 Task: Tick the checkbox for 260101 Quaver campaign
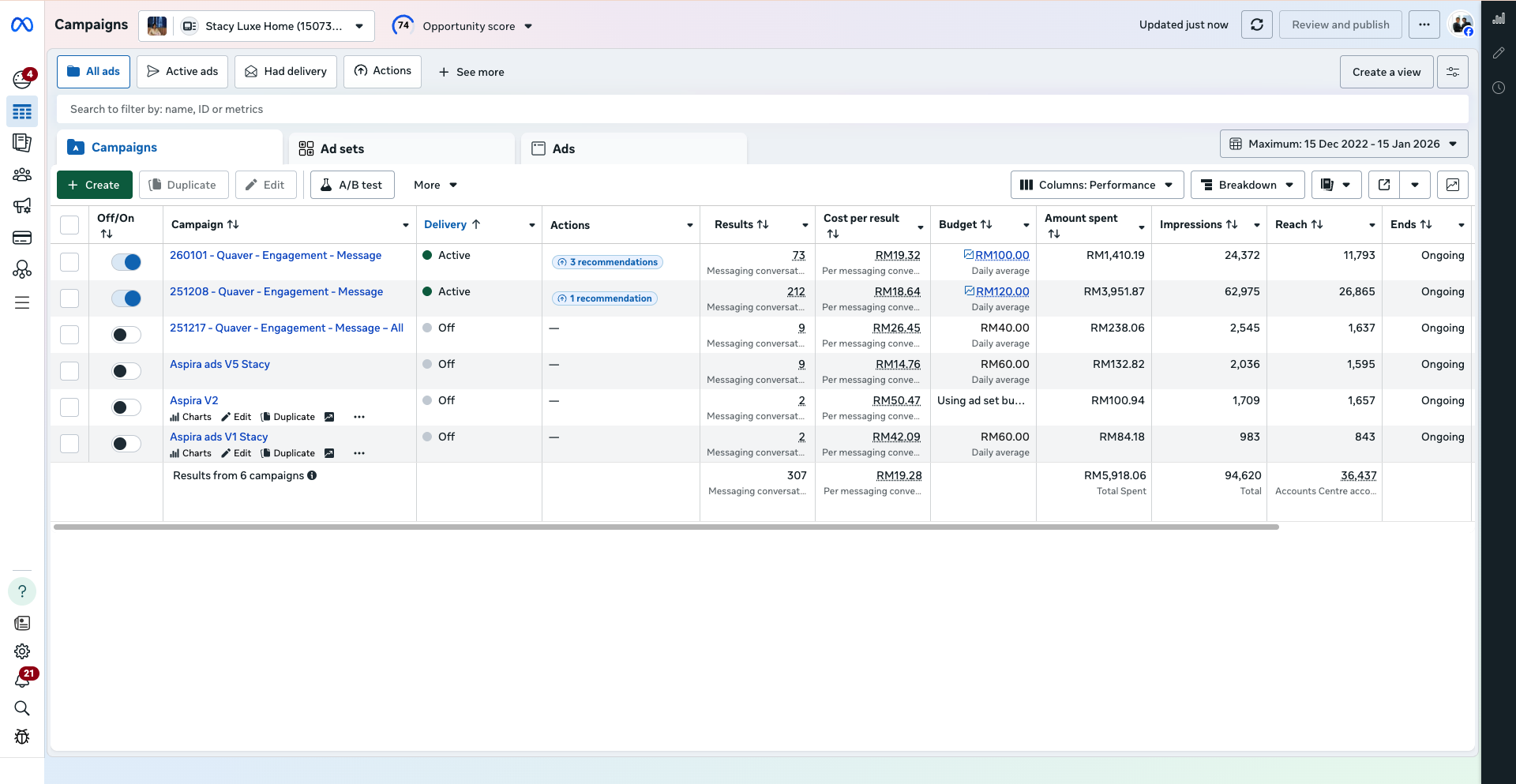[69, 262]
